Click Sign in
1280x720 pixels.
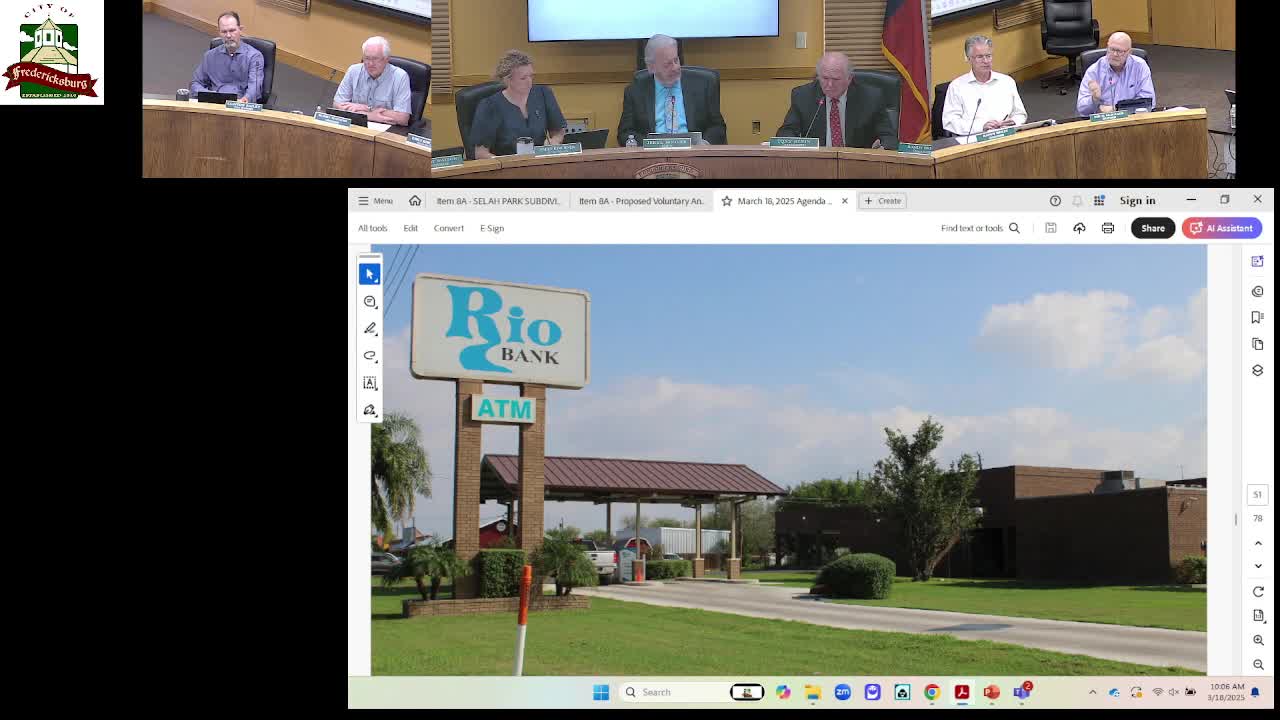(x=1137, y=201)
